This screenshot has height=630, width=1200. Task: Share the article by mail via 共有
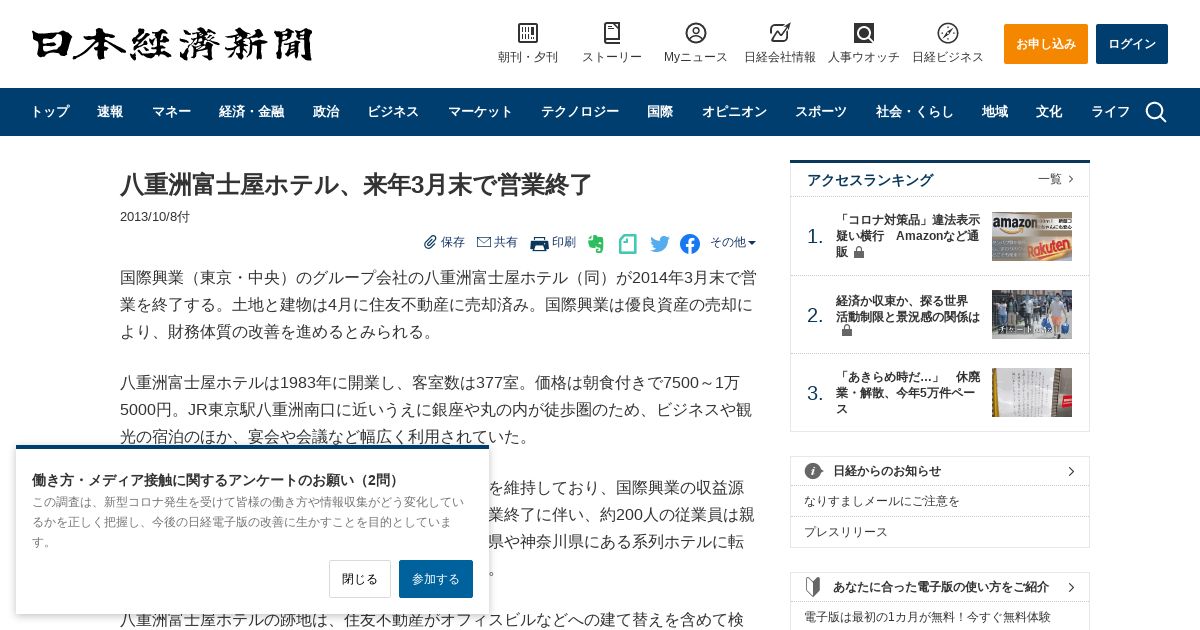coord(497,242)
